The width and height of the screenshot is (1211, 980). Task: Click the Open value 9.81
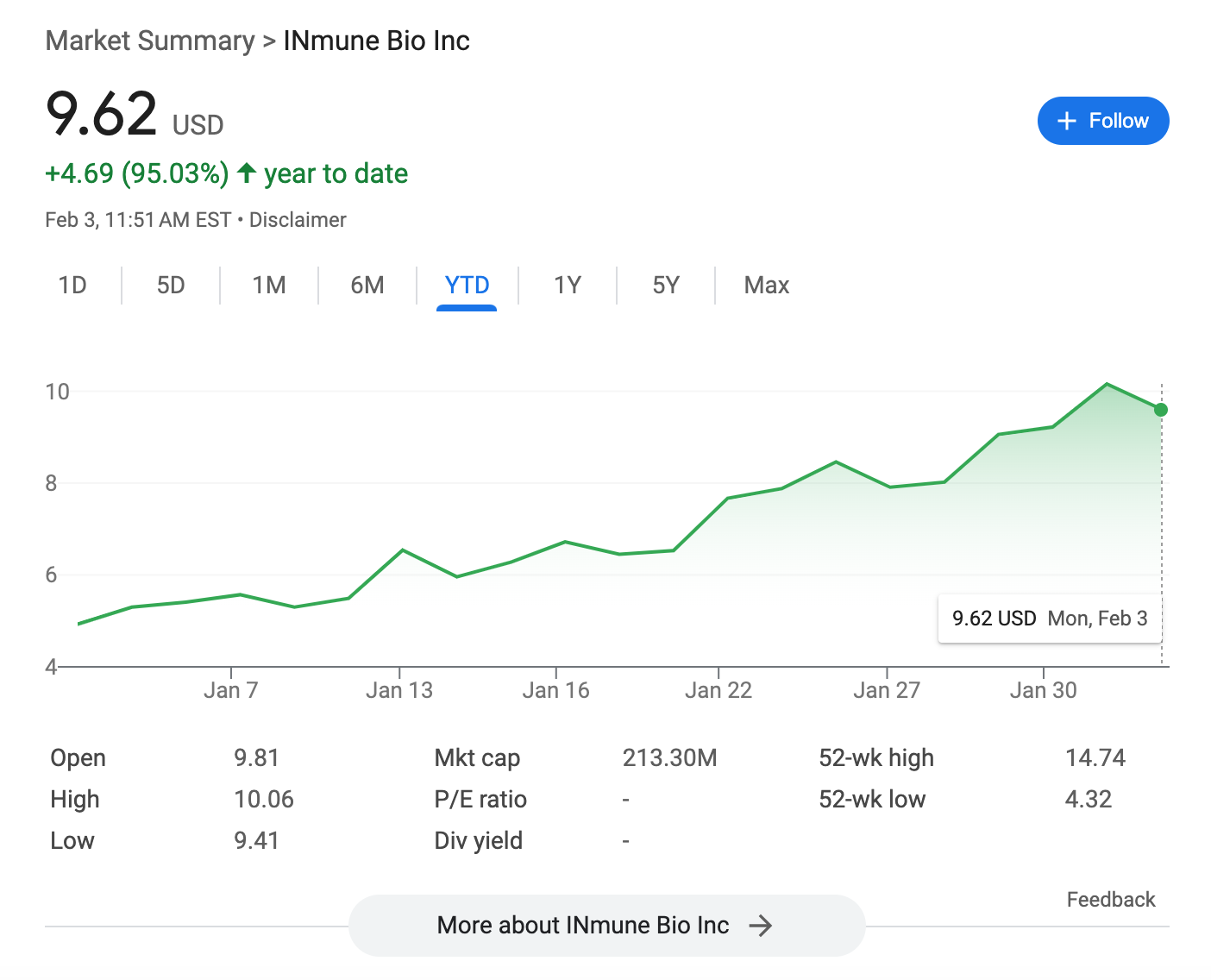point(257,757)
